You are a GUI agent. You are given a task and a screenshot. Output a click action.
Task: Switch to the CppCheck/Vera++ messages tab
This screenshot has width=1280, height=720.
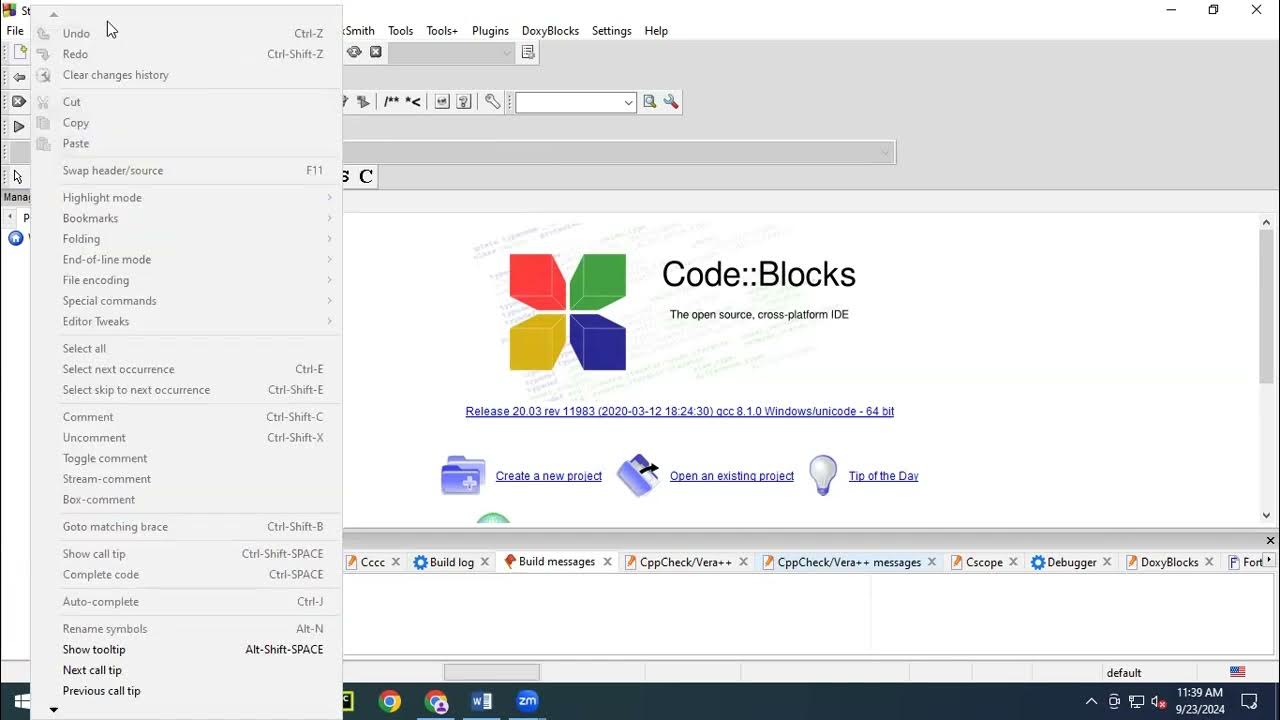[x=849, y=562]
